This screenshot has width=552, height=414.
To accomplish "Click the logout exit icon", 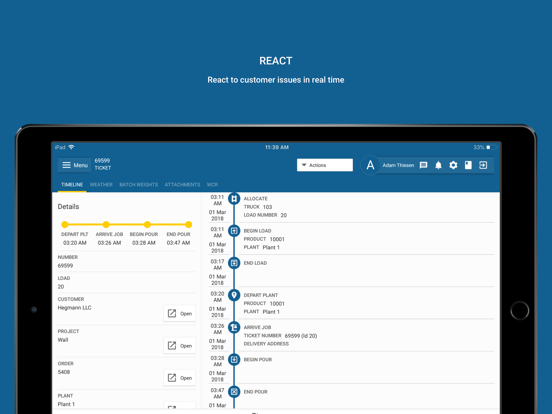I will click(483, 165).
